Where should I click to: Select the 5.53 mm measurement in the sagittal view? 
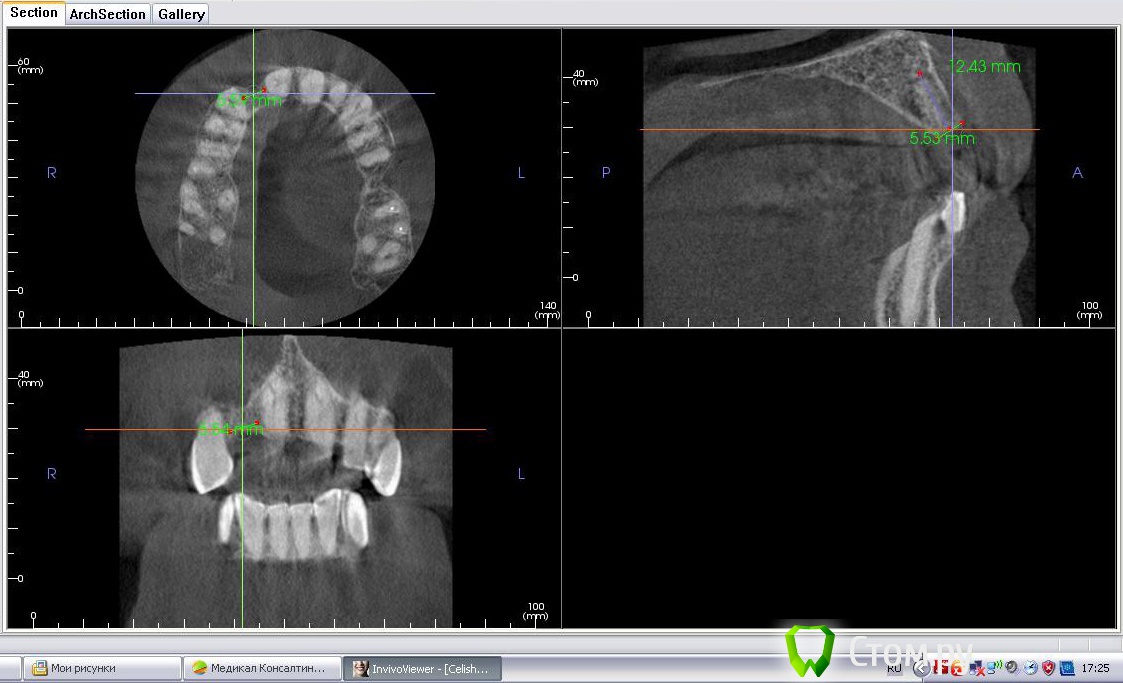[x=941, y=139]
